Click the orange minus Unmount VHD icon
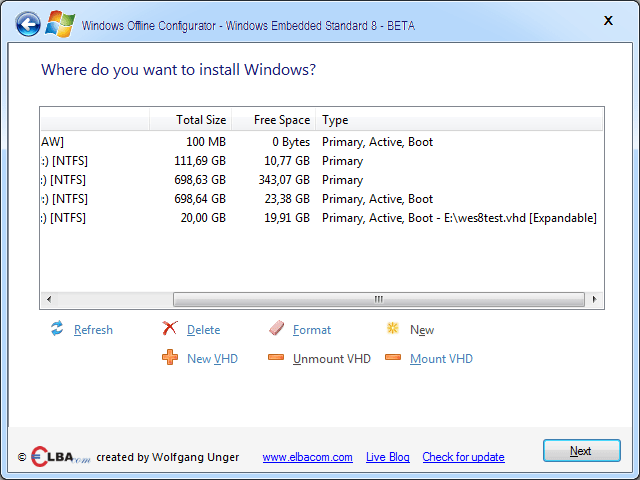 276,358
